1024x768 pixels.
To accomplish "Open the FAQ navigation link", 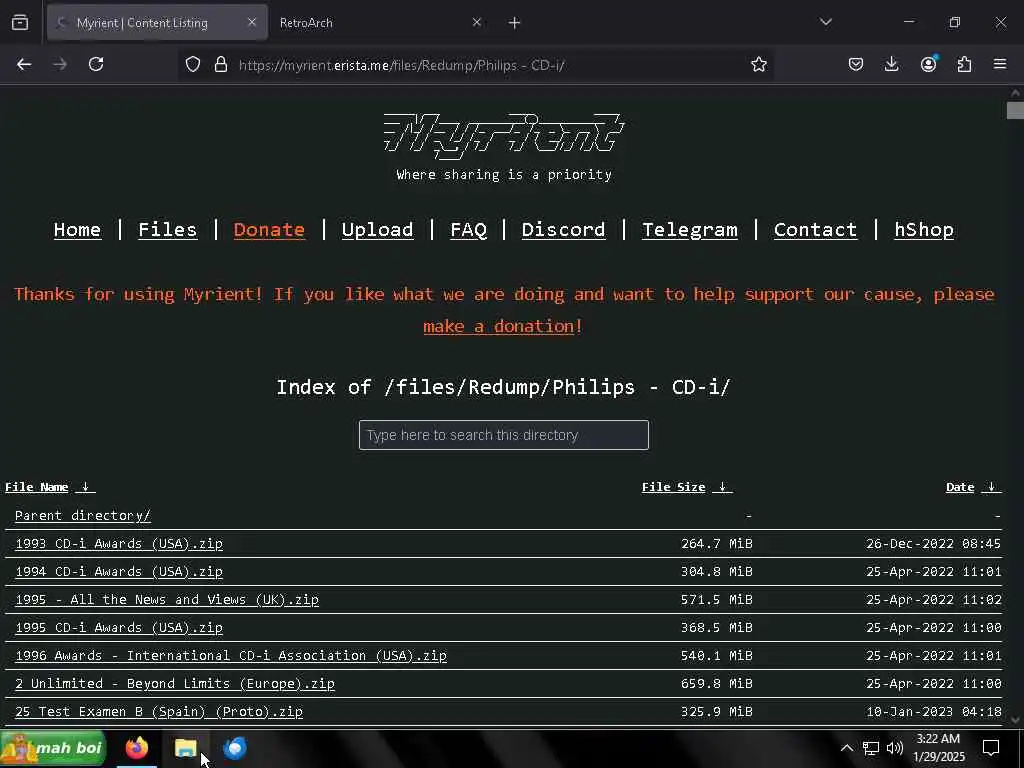I will [468, 230].
